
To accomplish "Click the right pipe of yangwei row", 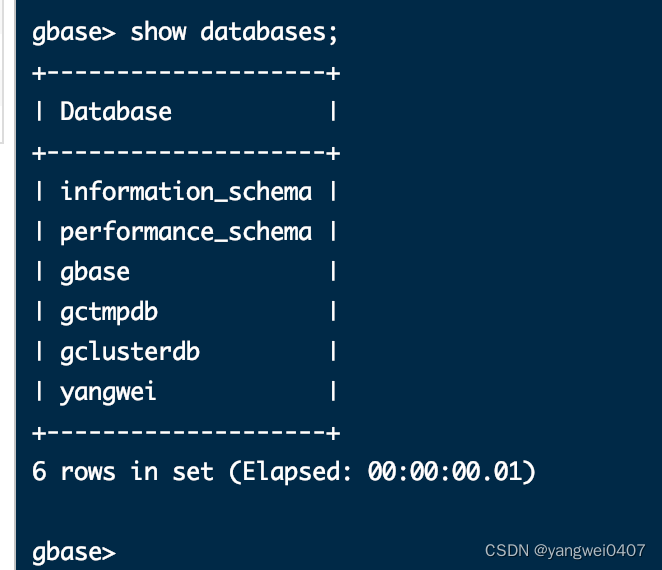I will point(333,391).
